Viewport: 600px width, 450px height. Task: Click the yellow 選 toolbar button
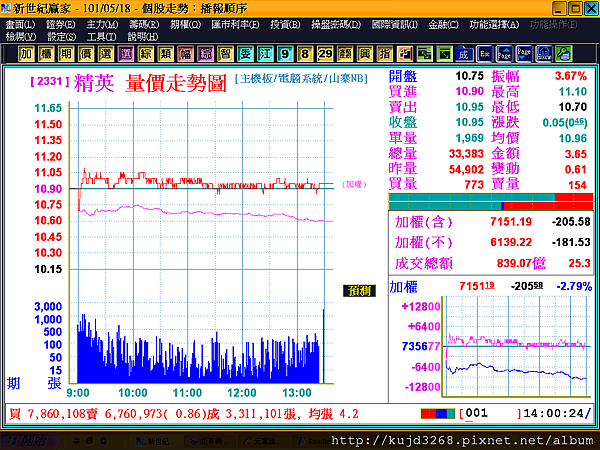click(106, 54)
